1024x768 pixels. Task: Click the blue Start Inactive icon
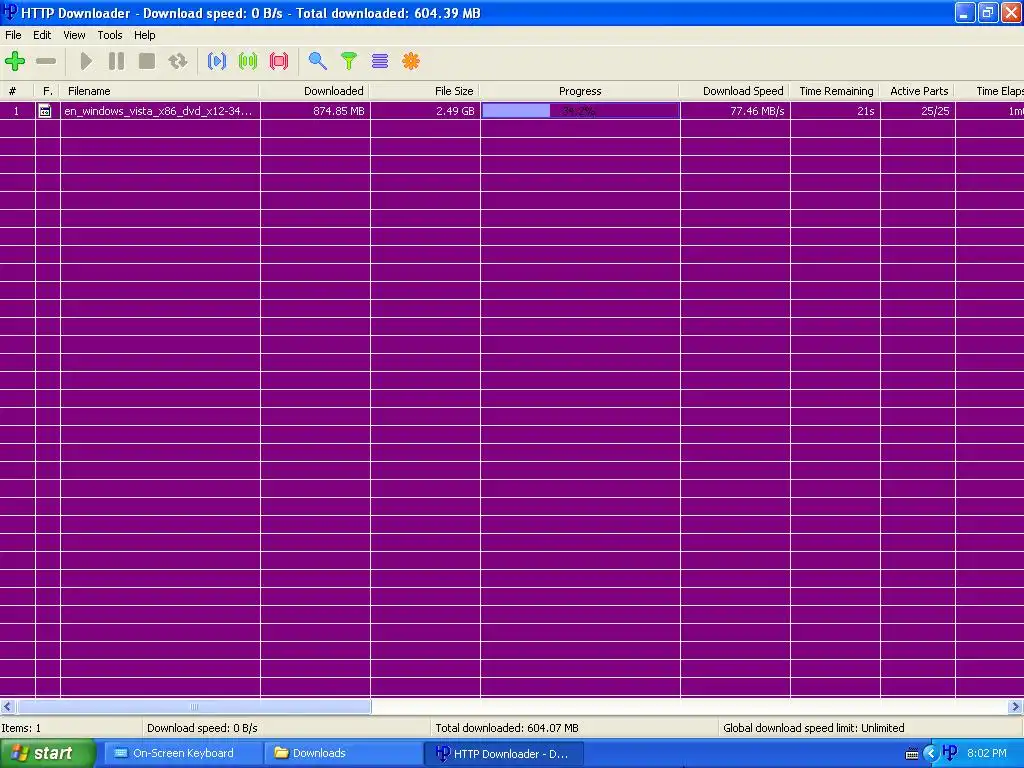(217, 61)
